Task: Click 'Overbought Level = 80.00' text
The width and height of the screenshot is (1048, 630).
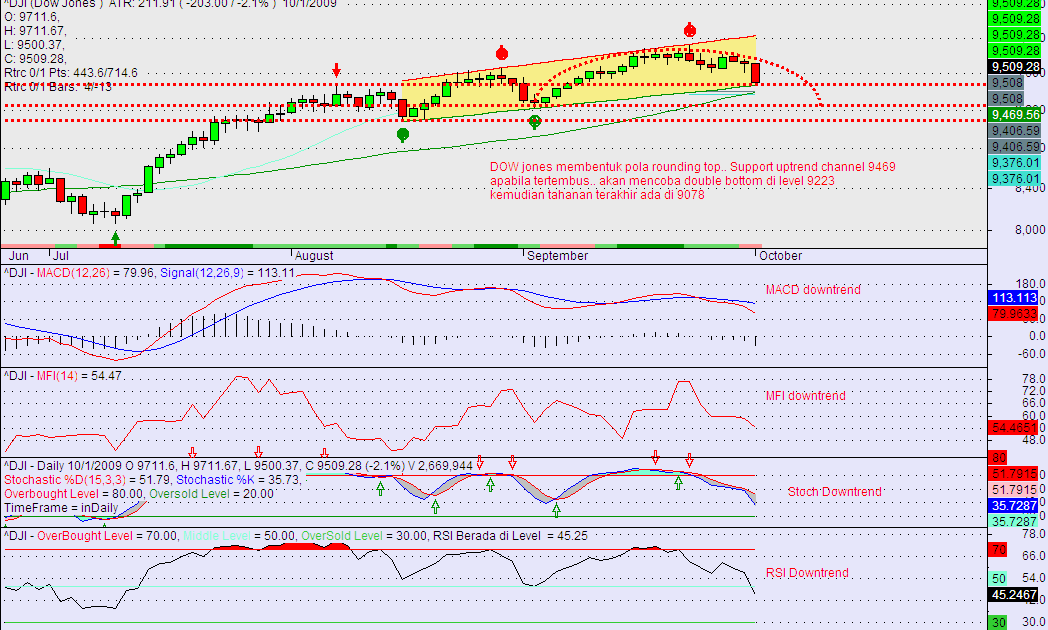Action: click(x=73, y=494)
